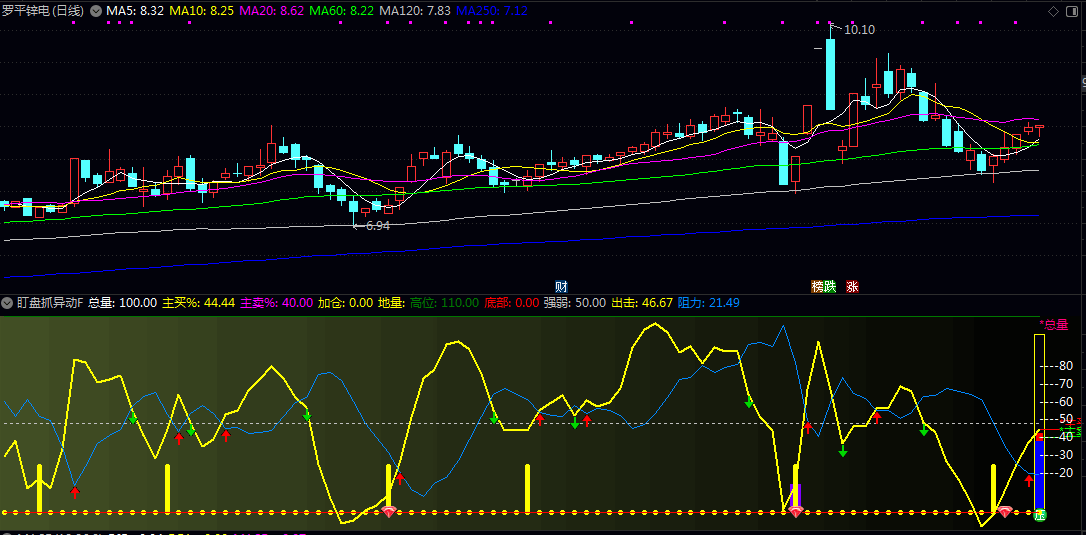Click the 10.10 high price label
Viewport: 1086px width, 535px height.
(859, 30)
